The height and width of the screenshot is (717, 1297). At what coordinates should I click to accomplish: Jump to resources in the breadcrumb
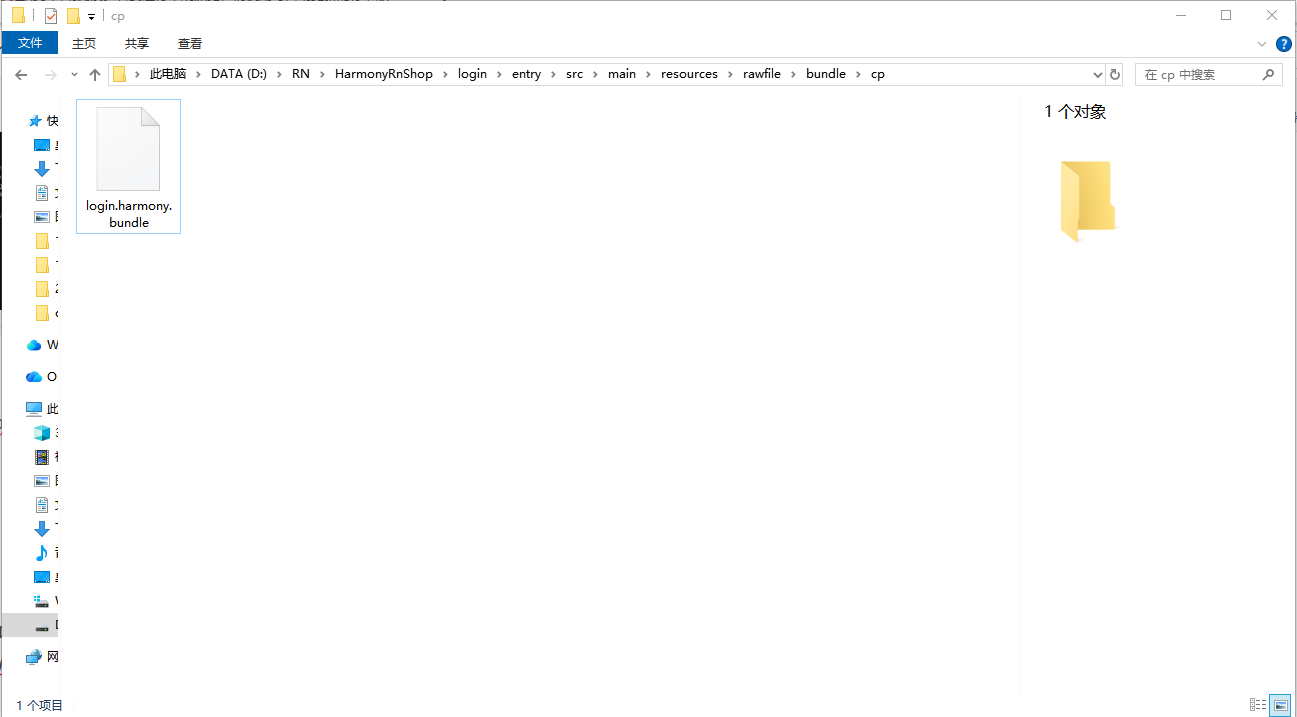(689, 74)
